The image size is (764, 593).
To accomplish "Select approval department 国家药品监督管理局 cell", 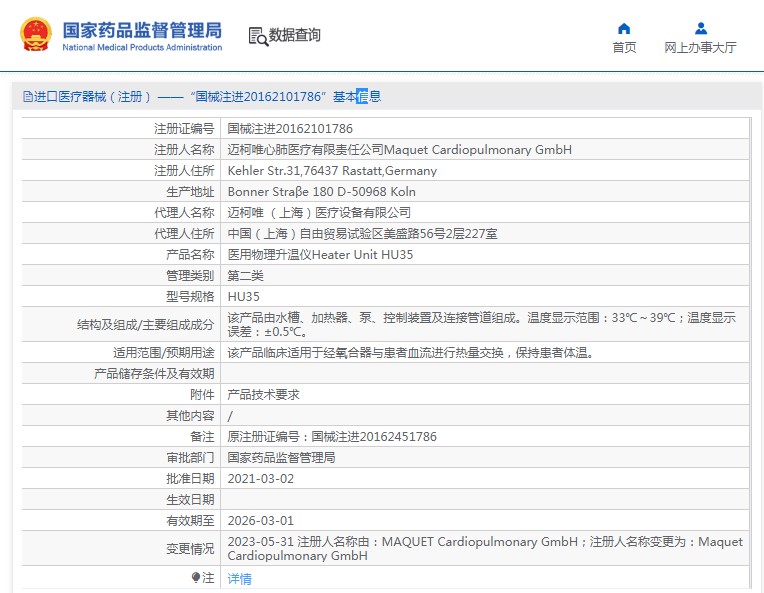I will click(281, 458).
